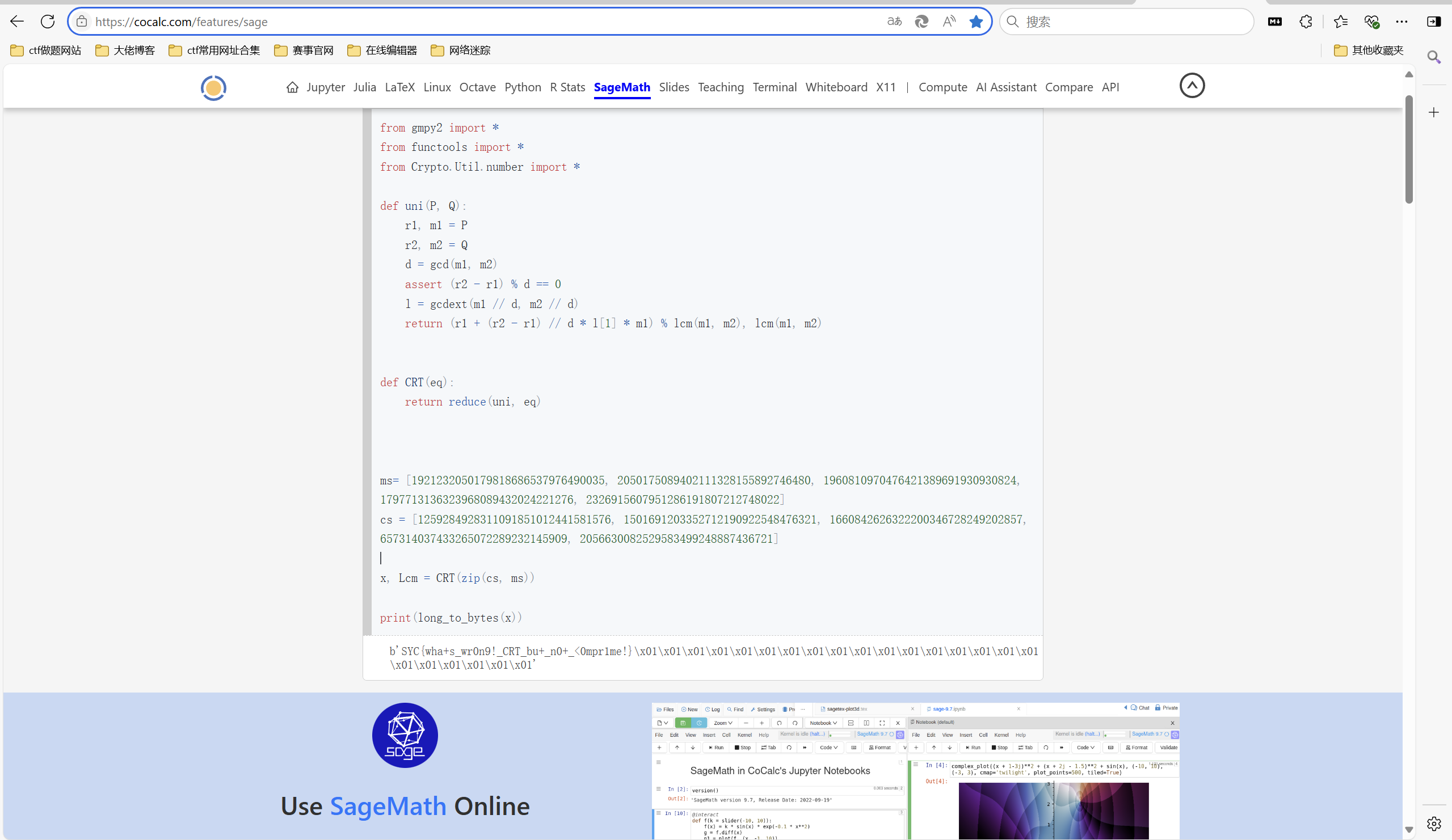Image resolution: width=1452 pixels, height=840 pixels.
Task: Add a sidebar app with plus icon
Action: point(1434,112)
